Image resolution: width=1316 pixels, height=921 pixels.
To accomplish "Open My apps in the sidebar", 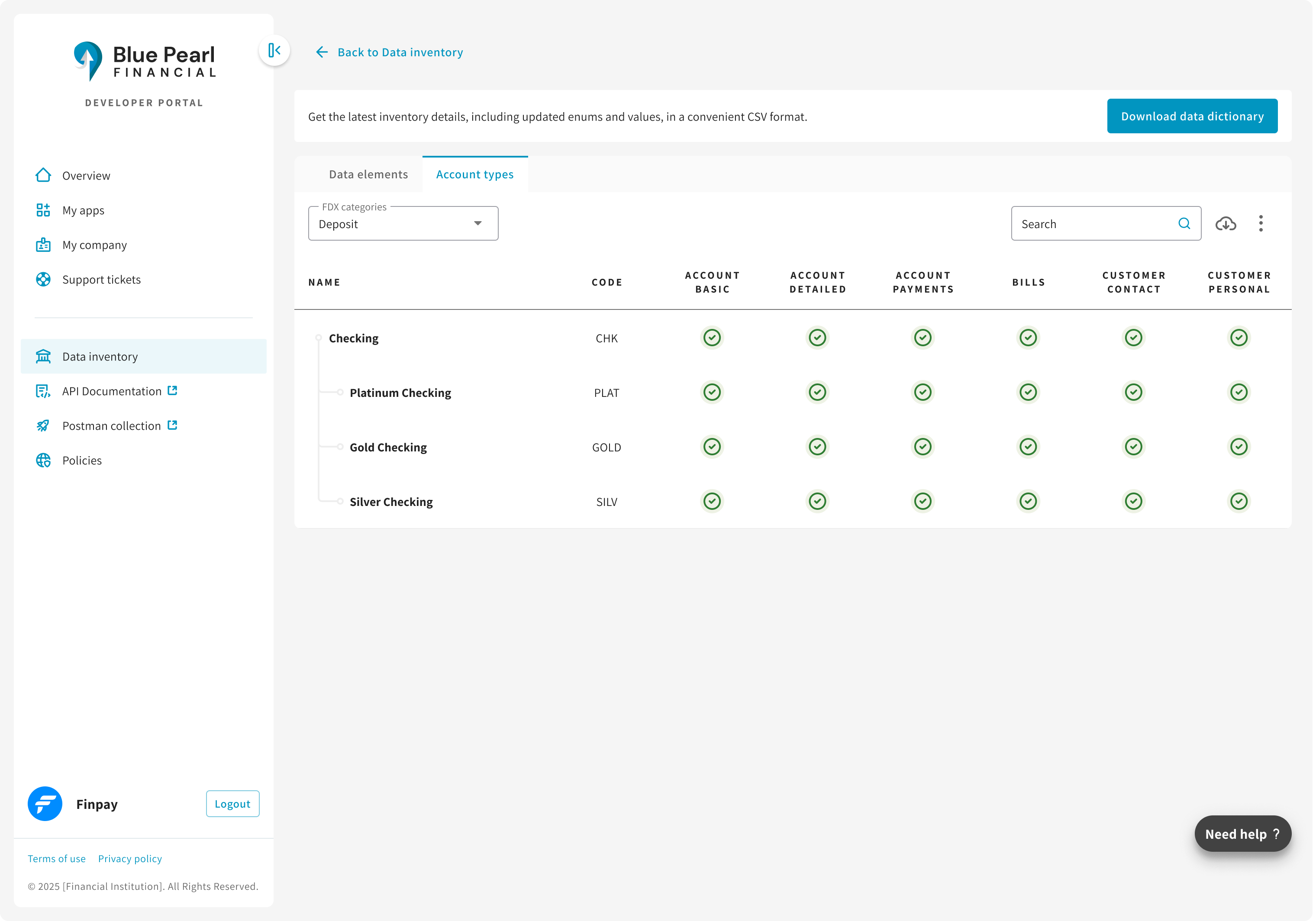I will tap(143, 210).
